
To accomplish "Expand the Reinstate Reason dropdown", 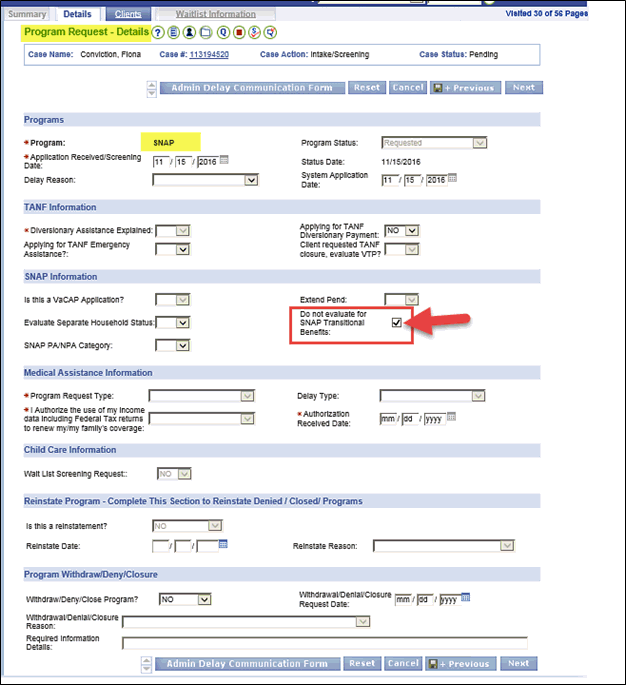I will (x=444, y=546).
